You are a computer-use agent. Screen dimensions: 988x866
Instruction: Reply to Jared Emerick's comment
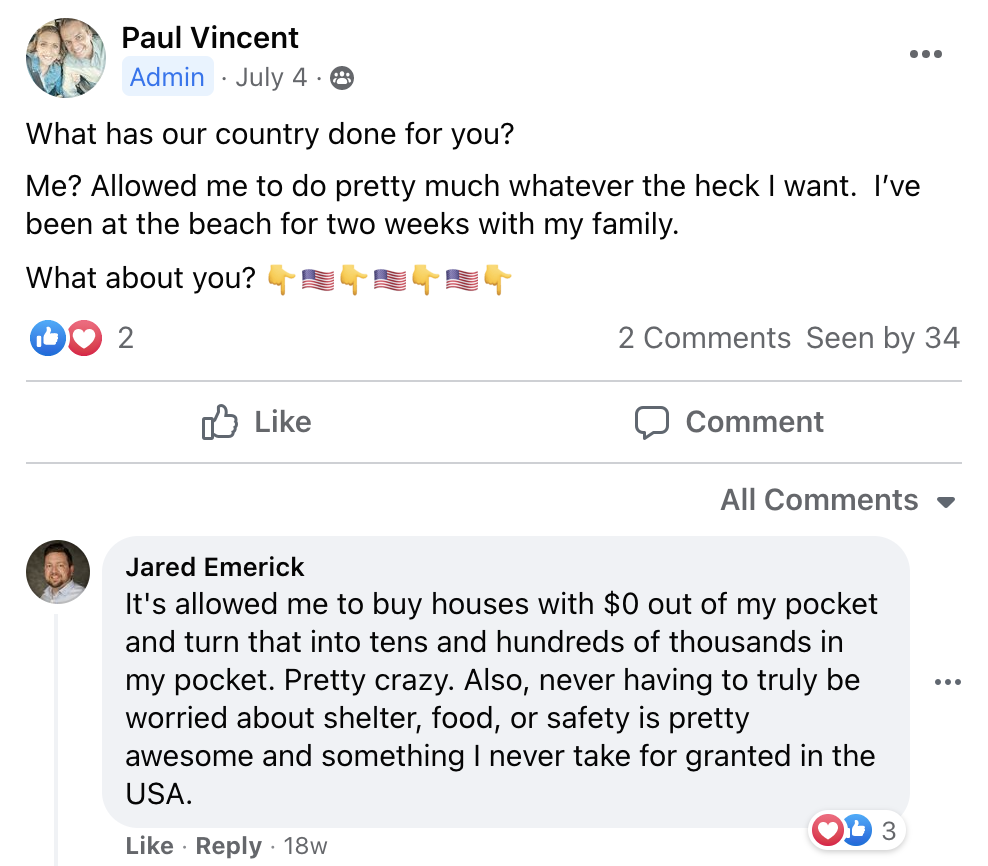(x=228, y=846)
